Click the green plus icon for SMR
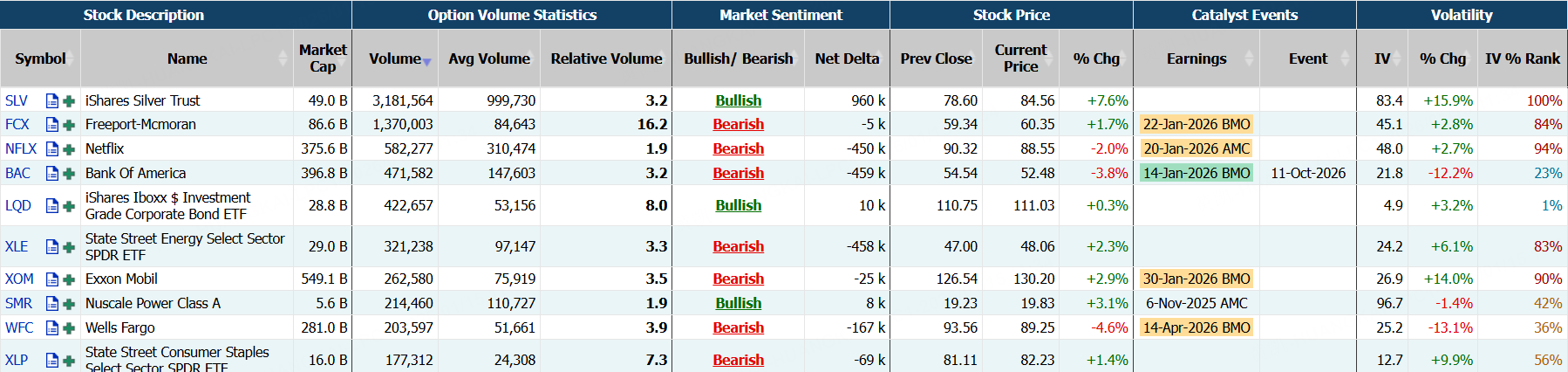 (69, 304)
